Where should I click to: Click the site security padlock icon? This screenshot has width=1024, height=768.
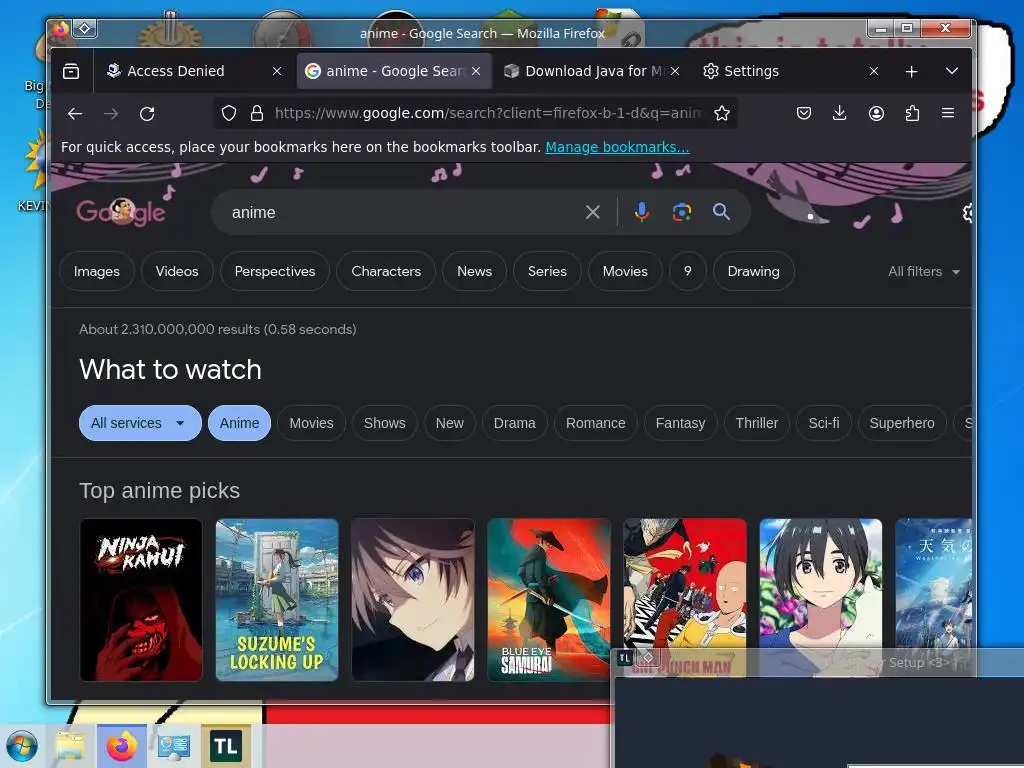[257, 114]
